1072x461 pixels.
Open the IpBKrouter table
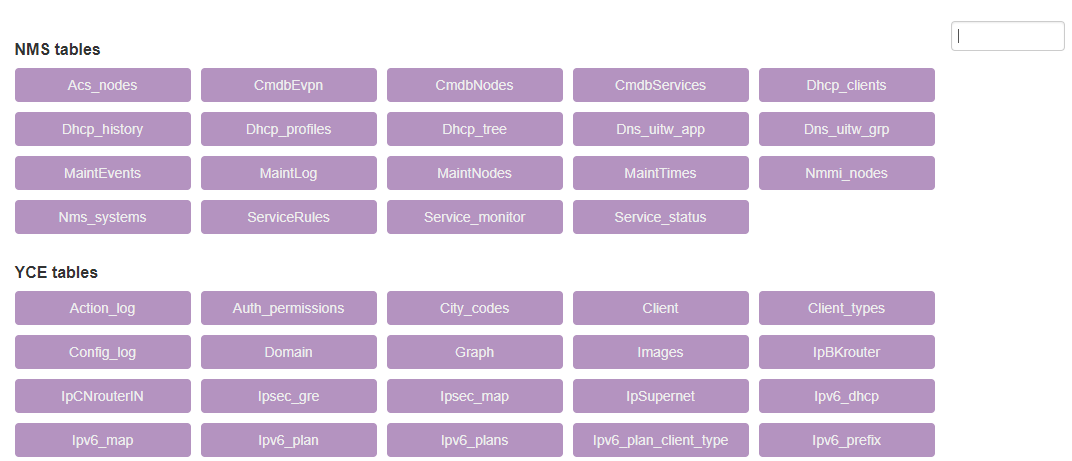coord(846,352)
